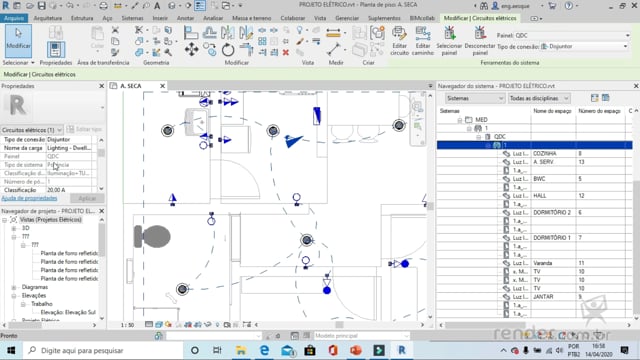Click the Detail Level icon in view control bar
The height and width of the screenshot is (360, 640).
coord(149,325)
